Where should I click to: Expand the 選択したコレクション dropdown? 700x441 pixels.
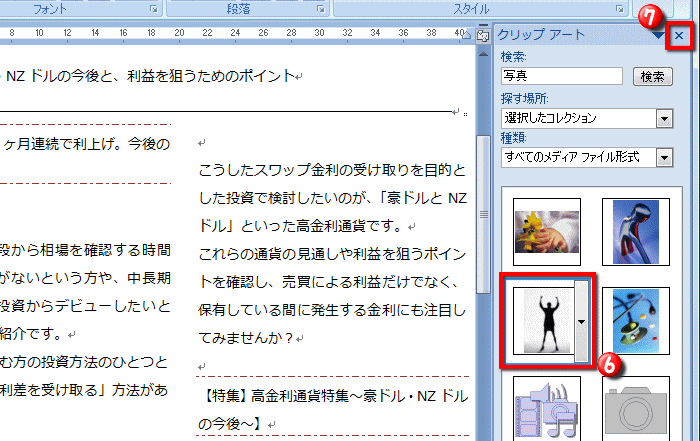pyautogui.click(x=664, y=119)
